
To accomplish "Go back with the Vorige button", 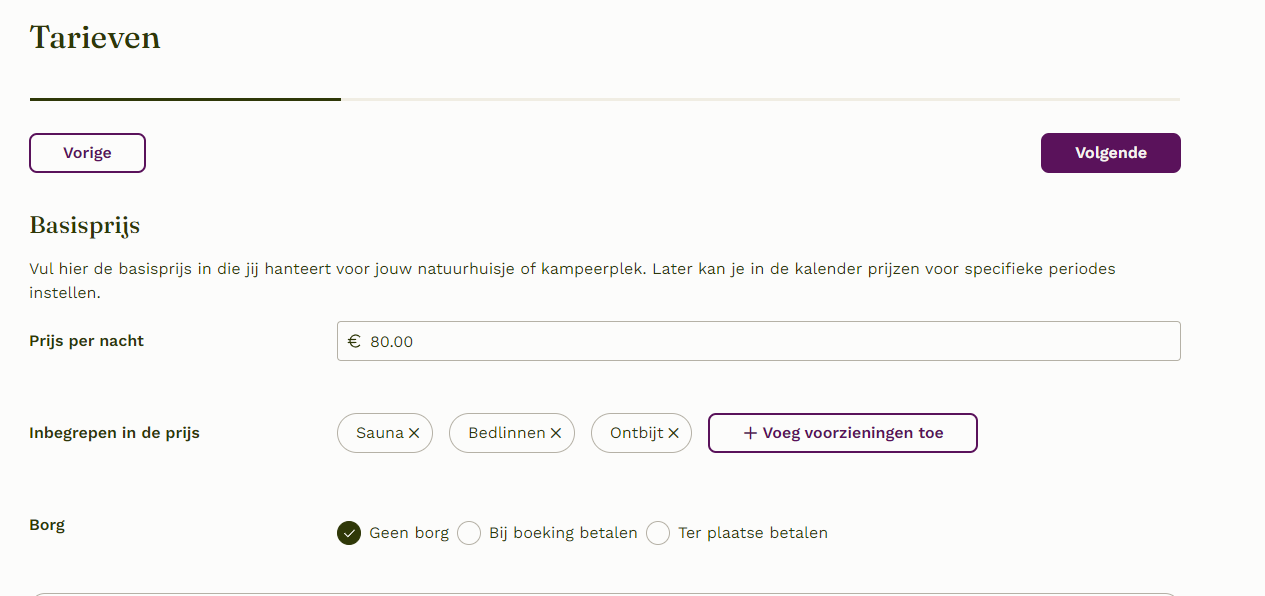I will click(x=88, y=153).
